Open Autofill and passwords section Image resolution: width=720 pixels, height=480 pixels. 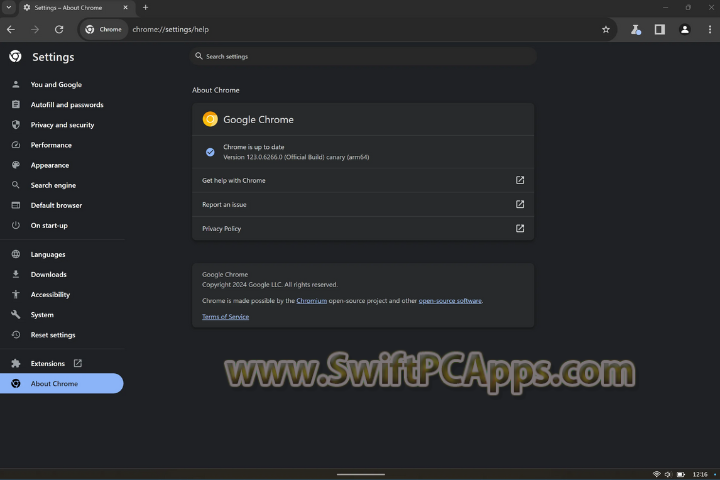[x=67, y=105]
